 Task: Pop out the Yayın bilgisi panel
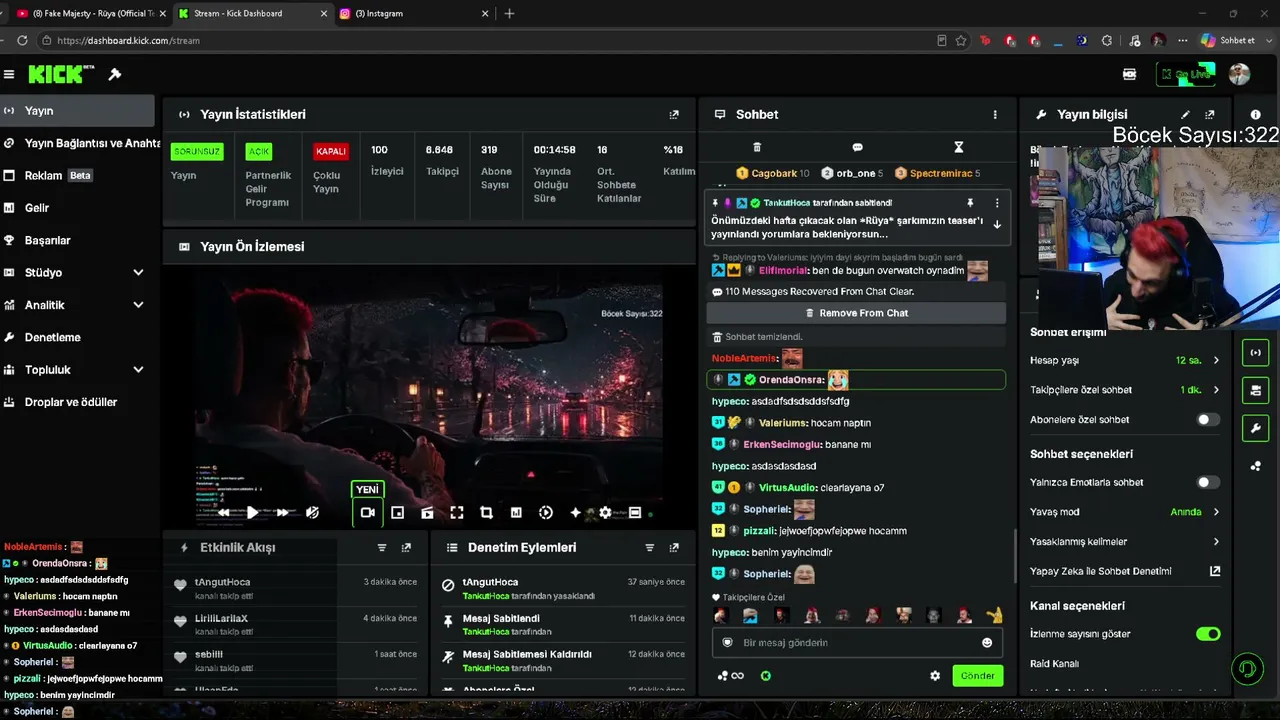click(1210, 115)
